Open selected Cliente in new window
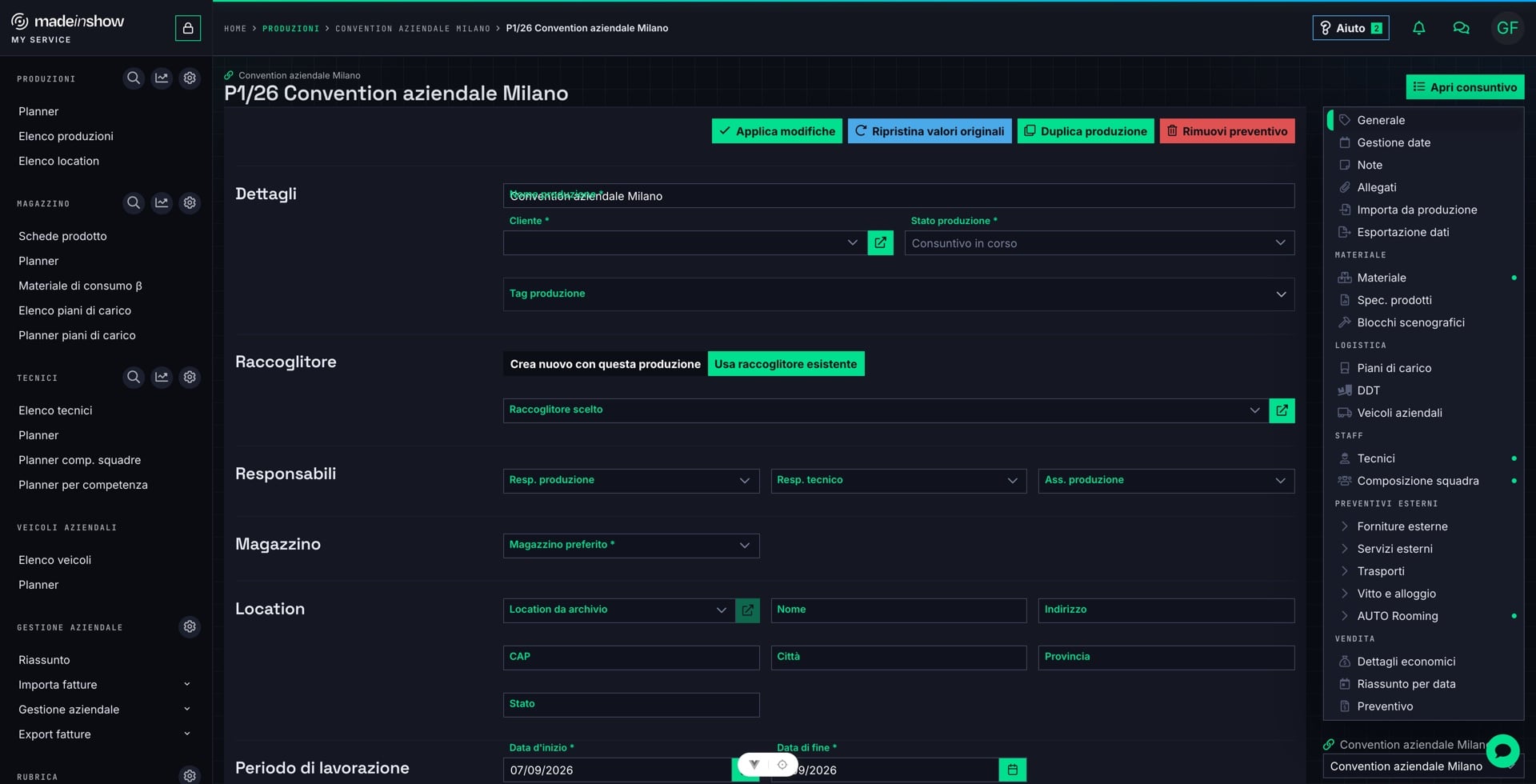 880,242
